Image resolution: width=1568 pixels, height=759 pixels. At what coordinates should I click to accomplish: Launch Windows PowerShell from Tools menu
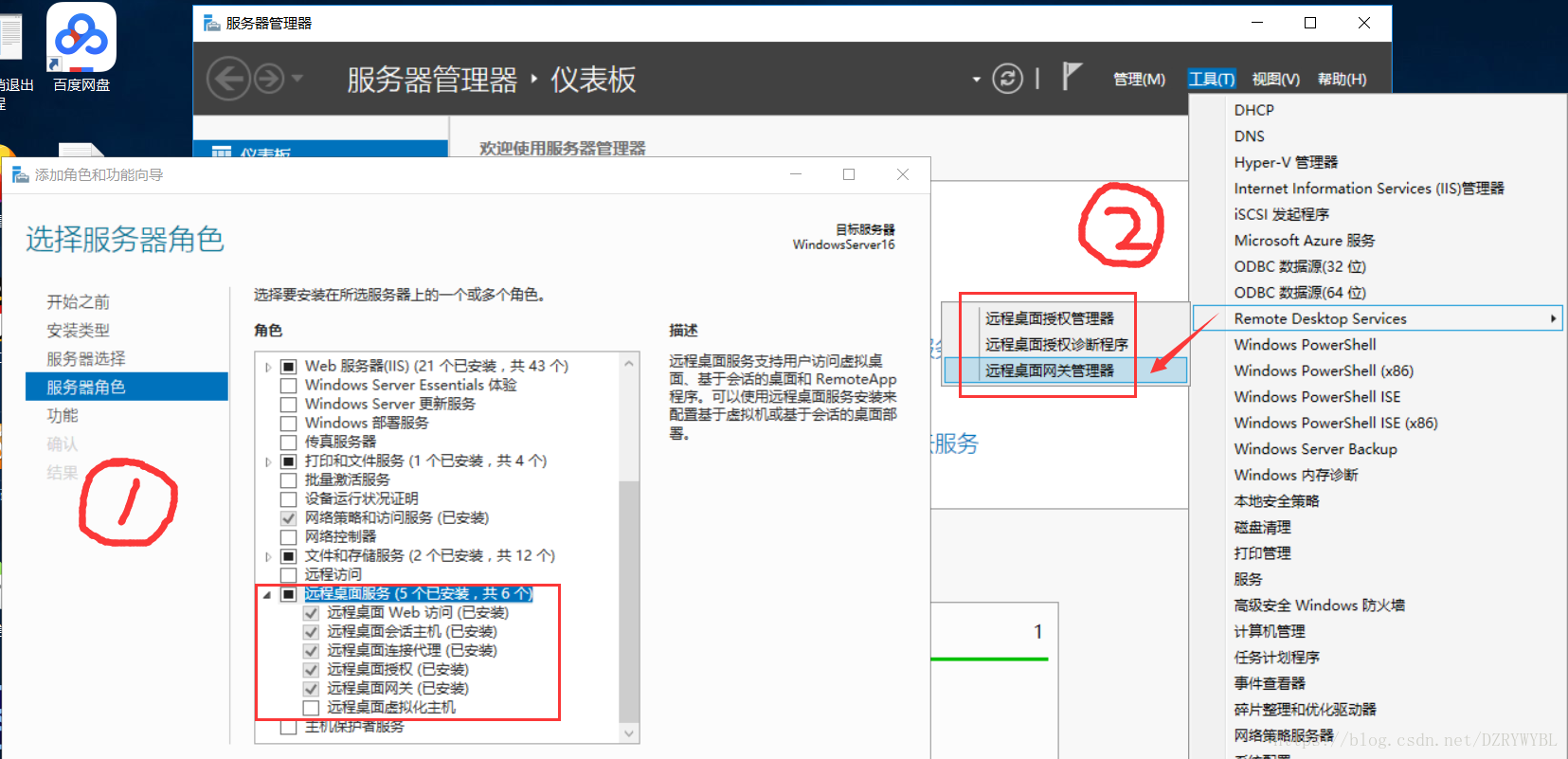[x=1305, y=345]
